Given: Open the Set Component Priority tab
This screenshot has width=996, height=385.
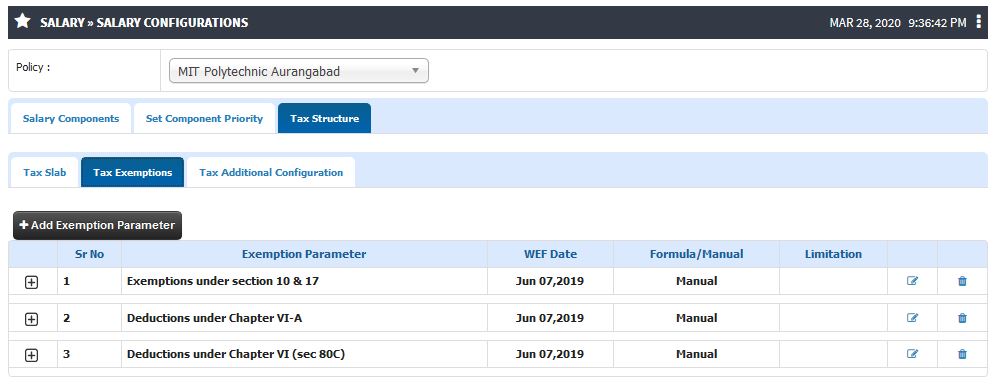Looking at the screenshot, I should click(204, 119).
